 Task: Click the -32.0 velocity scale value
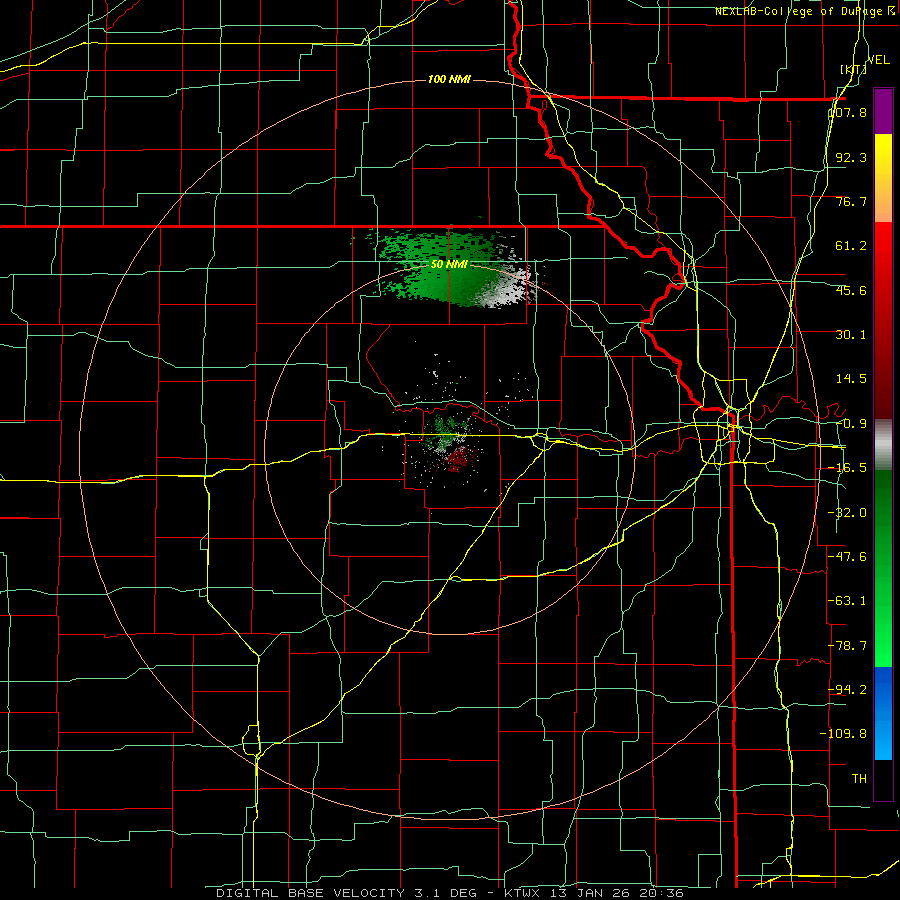point(848,513)
